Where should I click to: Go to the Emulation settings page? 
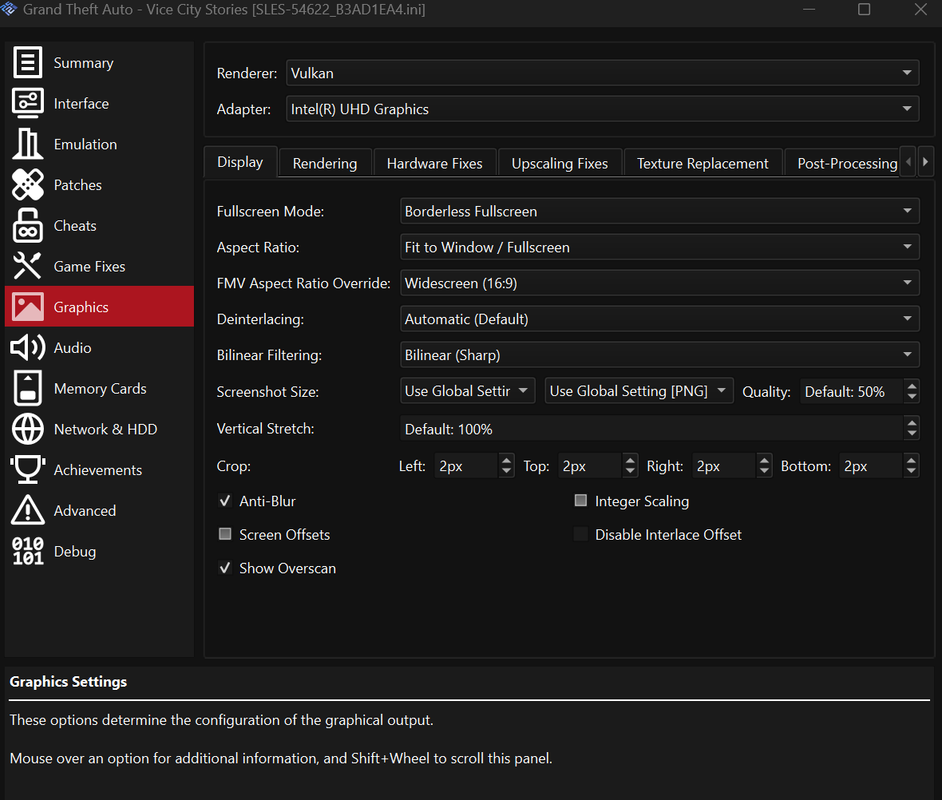[x=100, y=144]
